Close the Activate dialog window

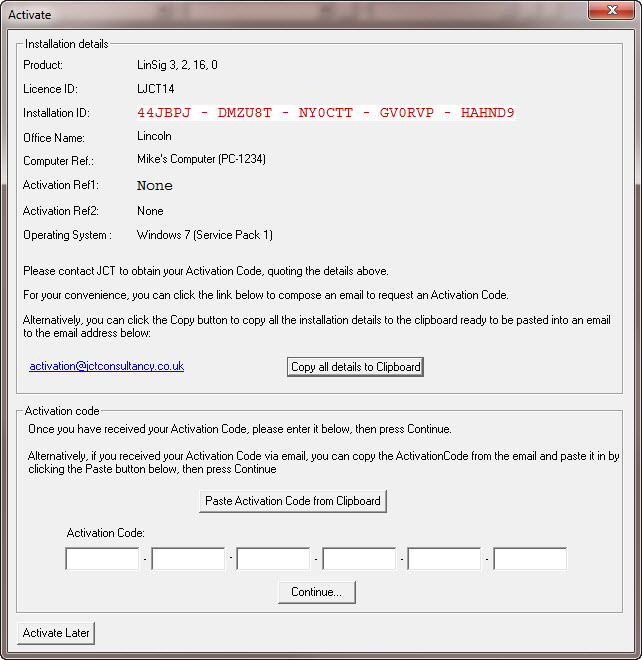611,10
